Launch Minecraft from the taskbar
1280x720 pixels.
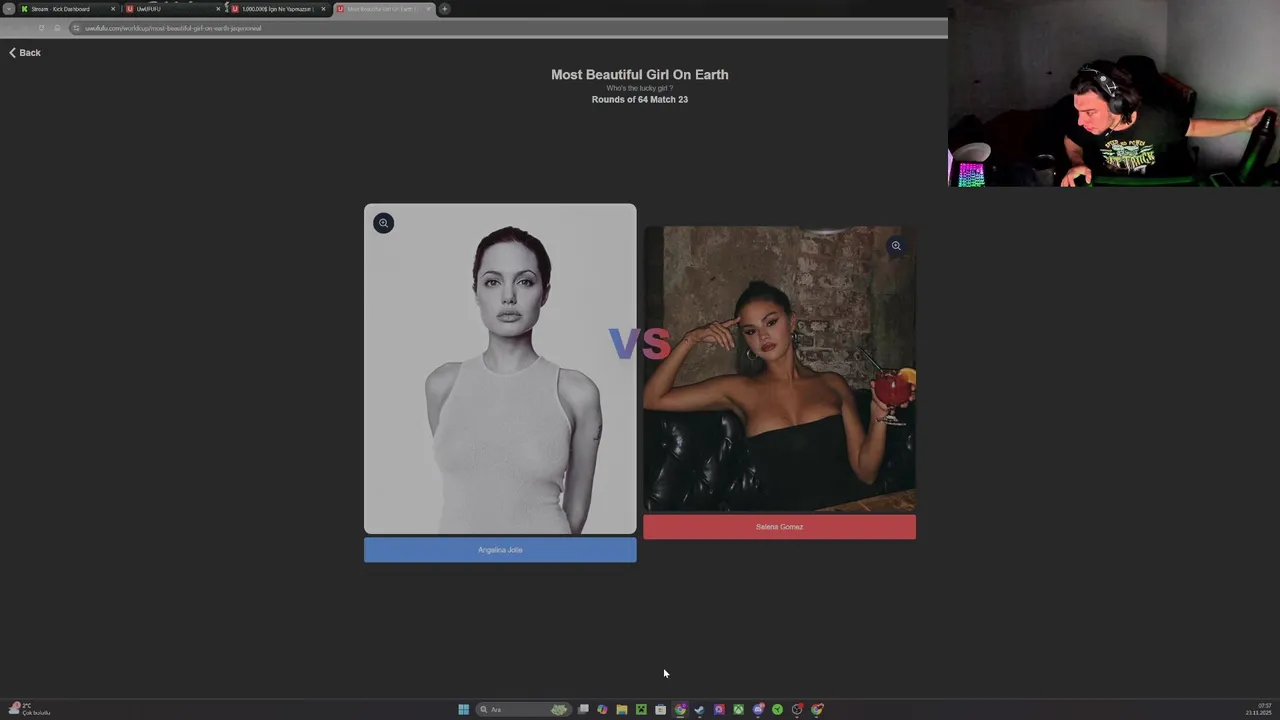click(641, 710)
